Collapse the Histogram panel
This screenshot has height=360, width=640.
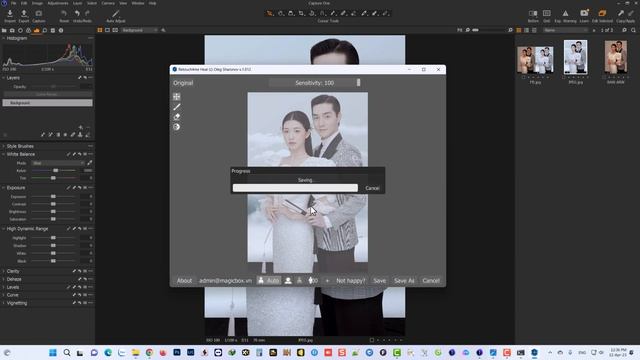tap(4, 38)
